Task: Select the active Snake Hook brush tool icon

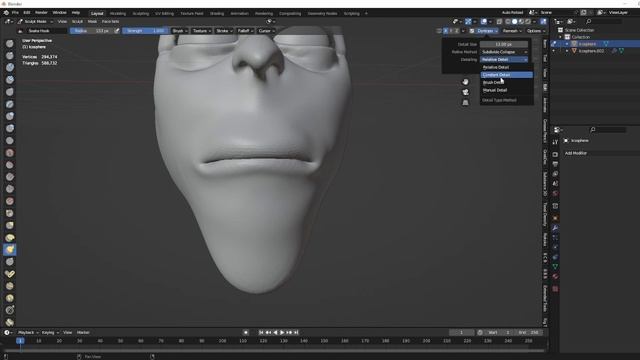Action: [10, 249]
